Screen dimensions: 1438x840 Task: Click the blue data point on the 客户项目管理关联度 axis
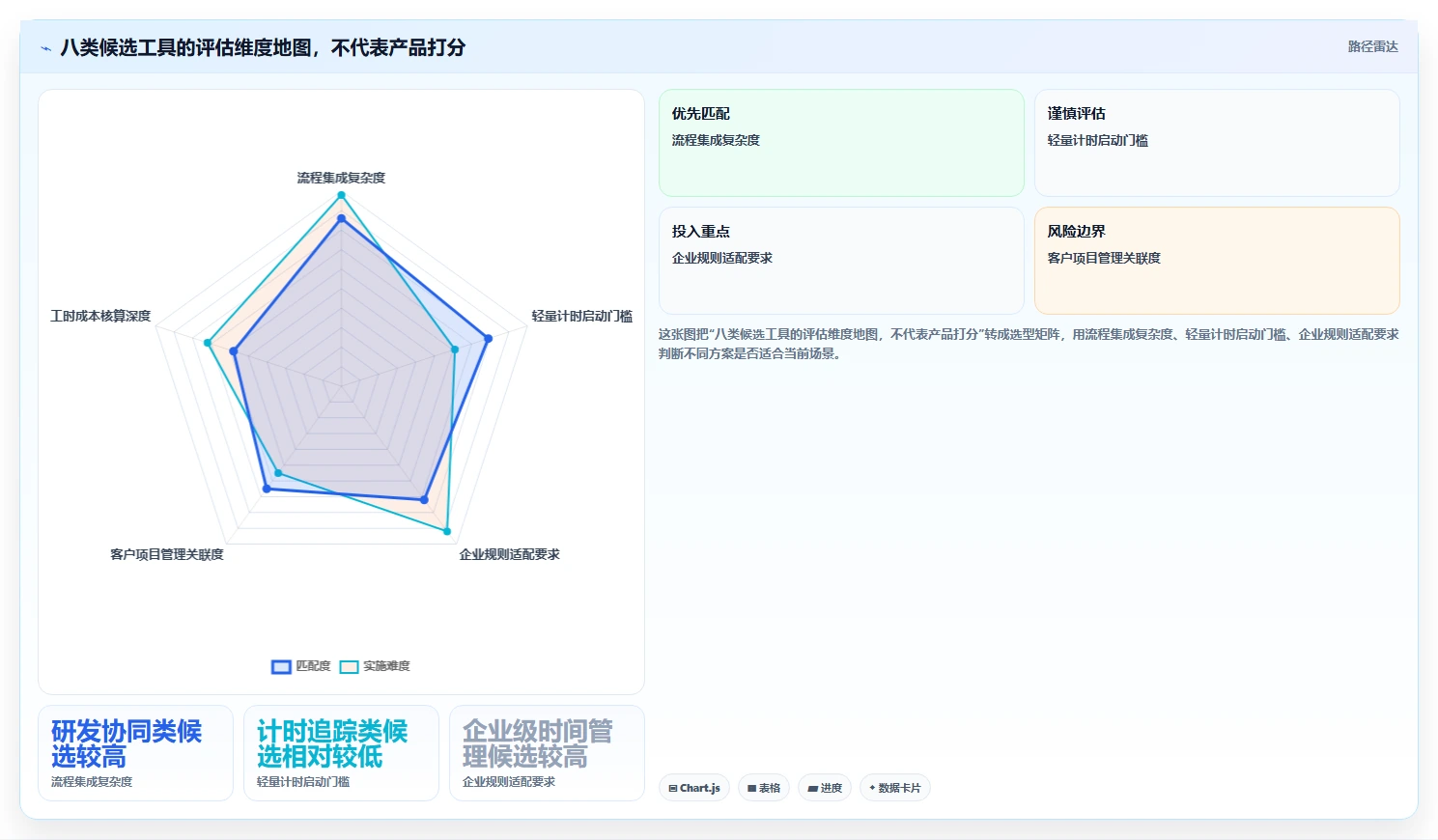click(x=267, y=489)
